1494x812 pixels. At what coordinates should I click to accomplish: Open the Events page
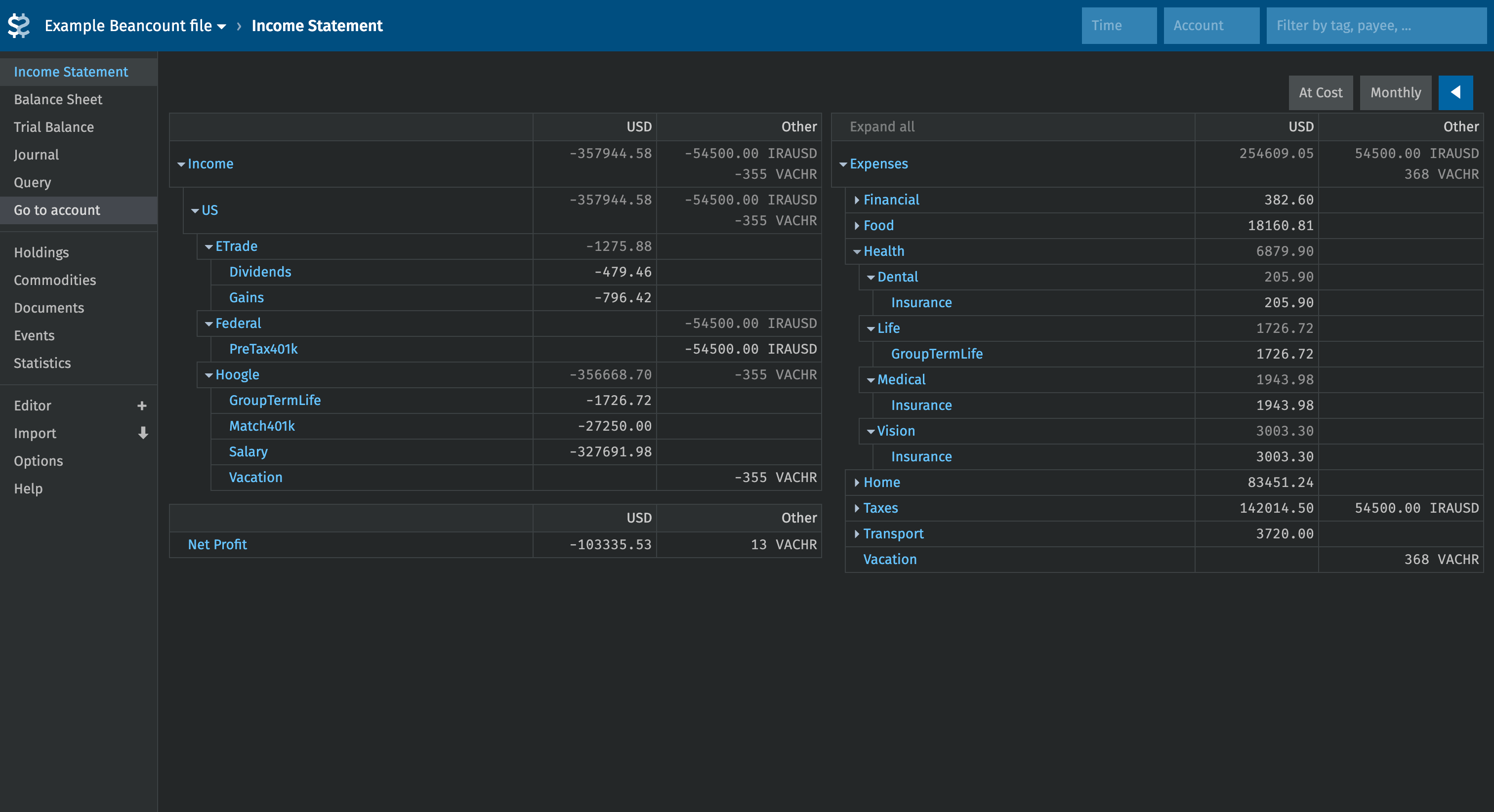click(x=78, y=335)
